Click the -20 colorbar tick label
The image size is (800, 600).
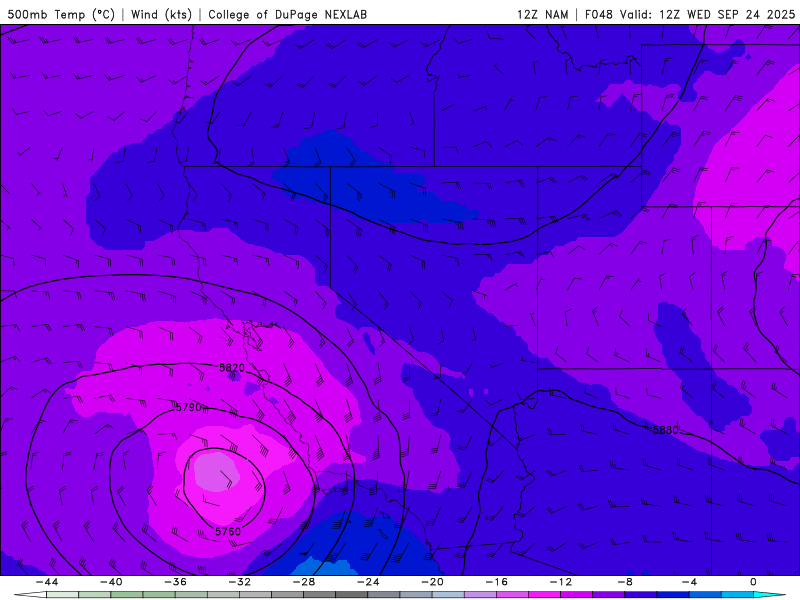433,582
